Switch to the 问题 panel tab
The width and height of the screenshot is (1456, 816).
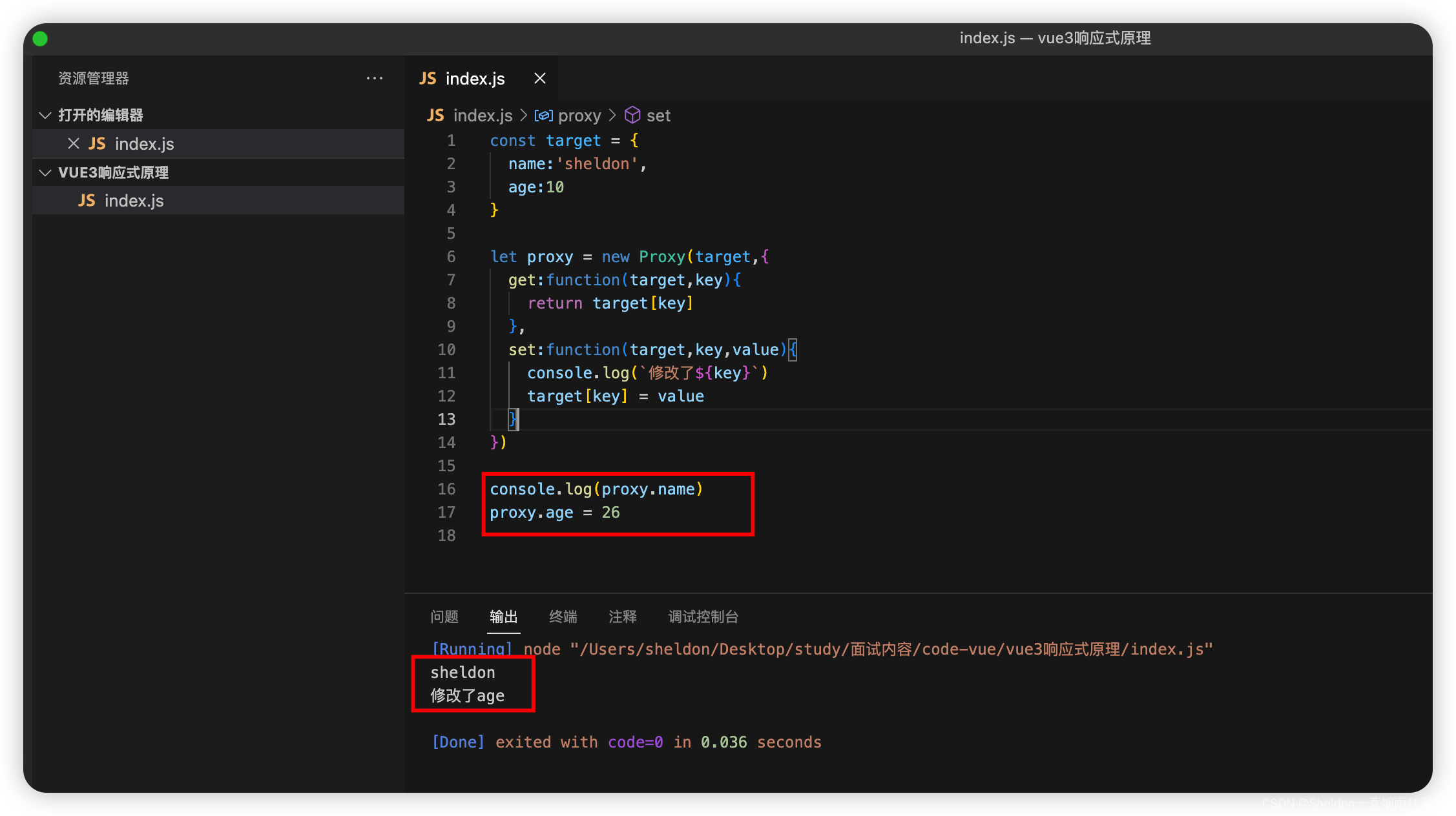coord(444,617)
